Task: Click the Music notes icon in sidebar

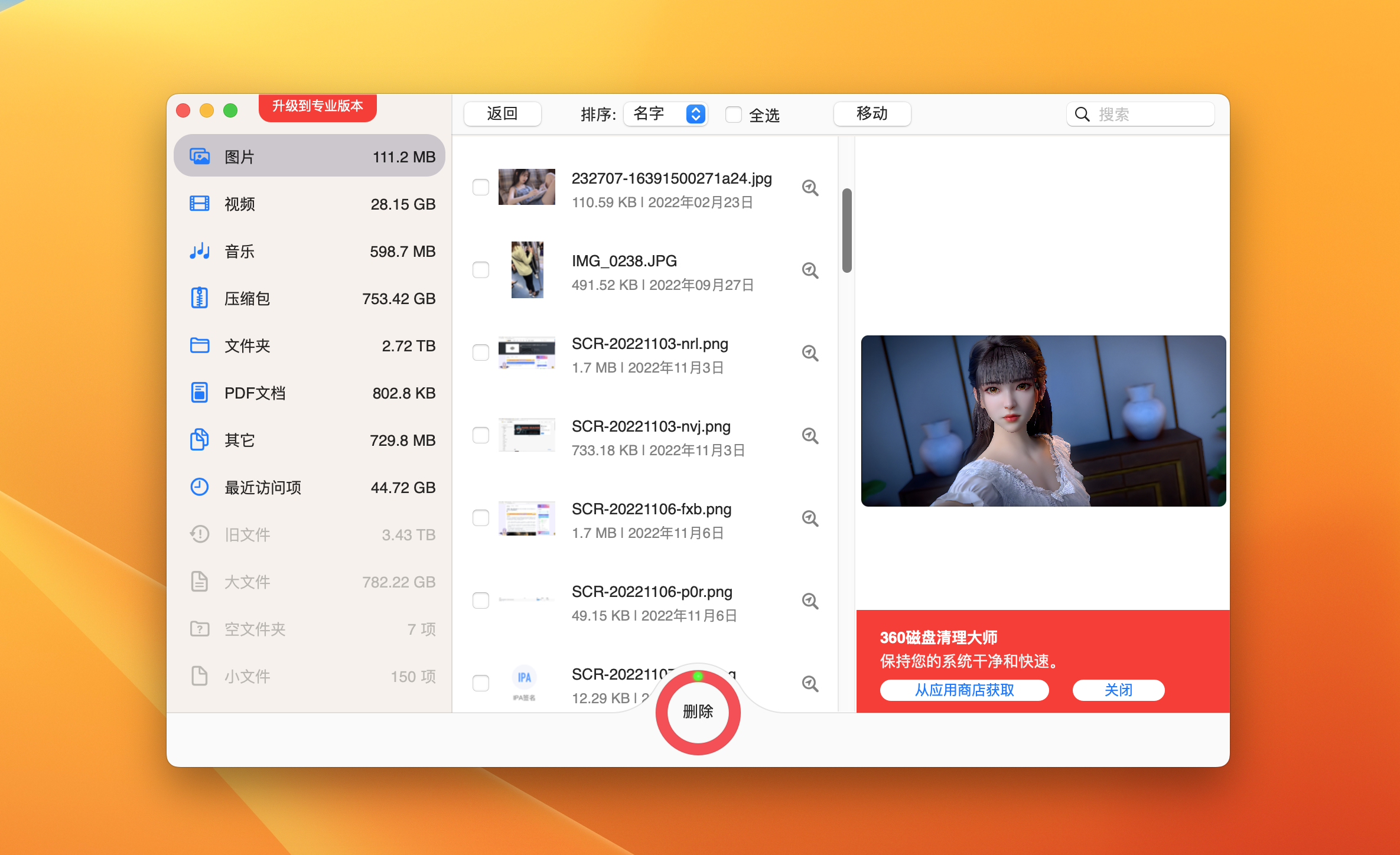Action: (x=200, y=251)
